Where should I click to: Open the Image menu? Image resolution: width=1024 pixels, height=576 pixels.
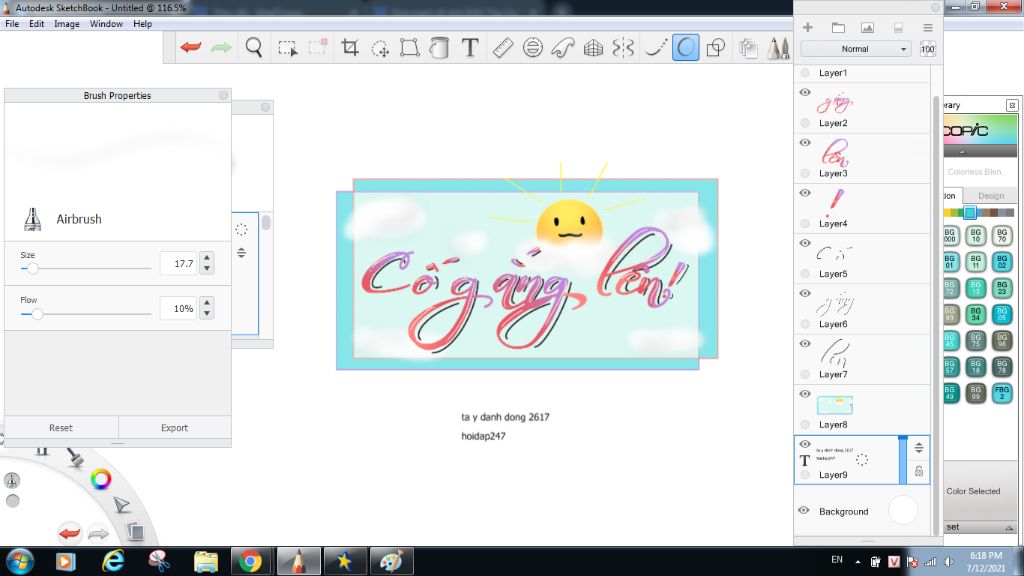(67, 24)
